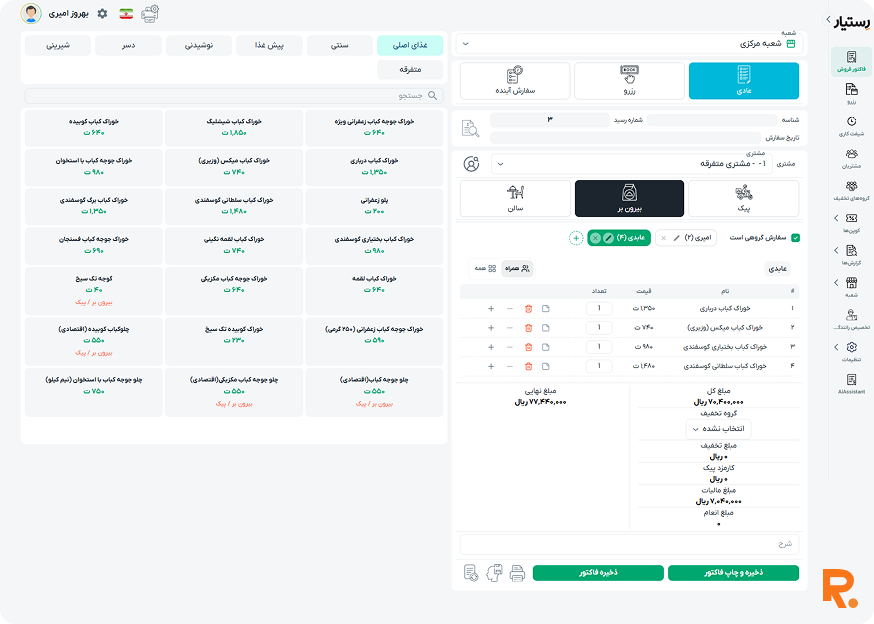Select the رزرو (reserve) order type
The height and width of the screenshot is (624, 874).
coord(629,81)
